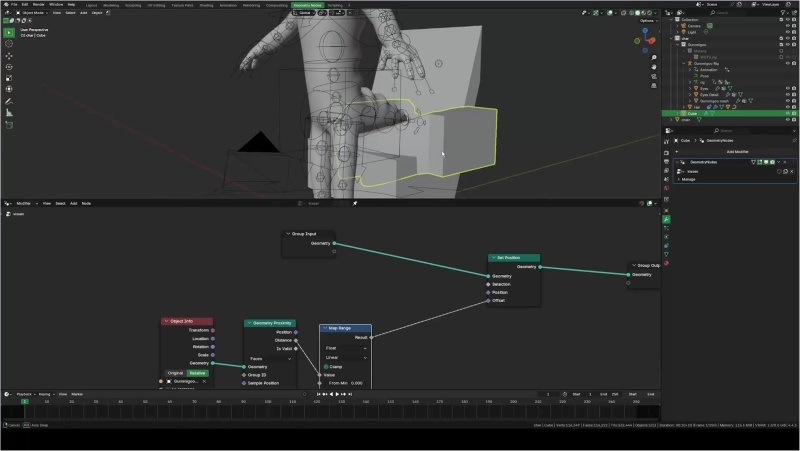Select the Measure tool

tap(10, 112)
